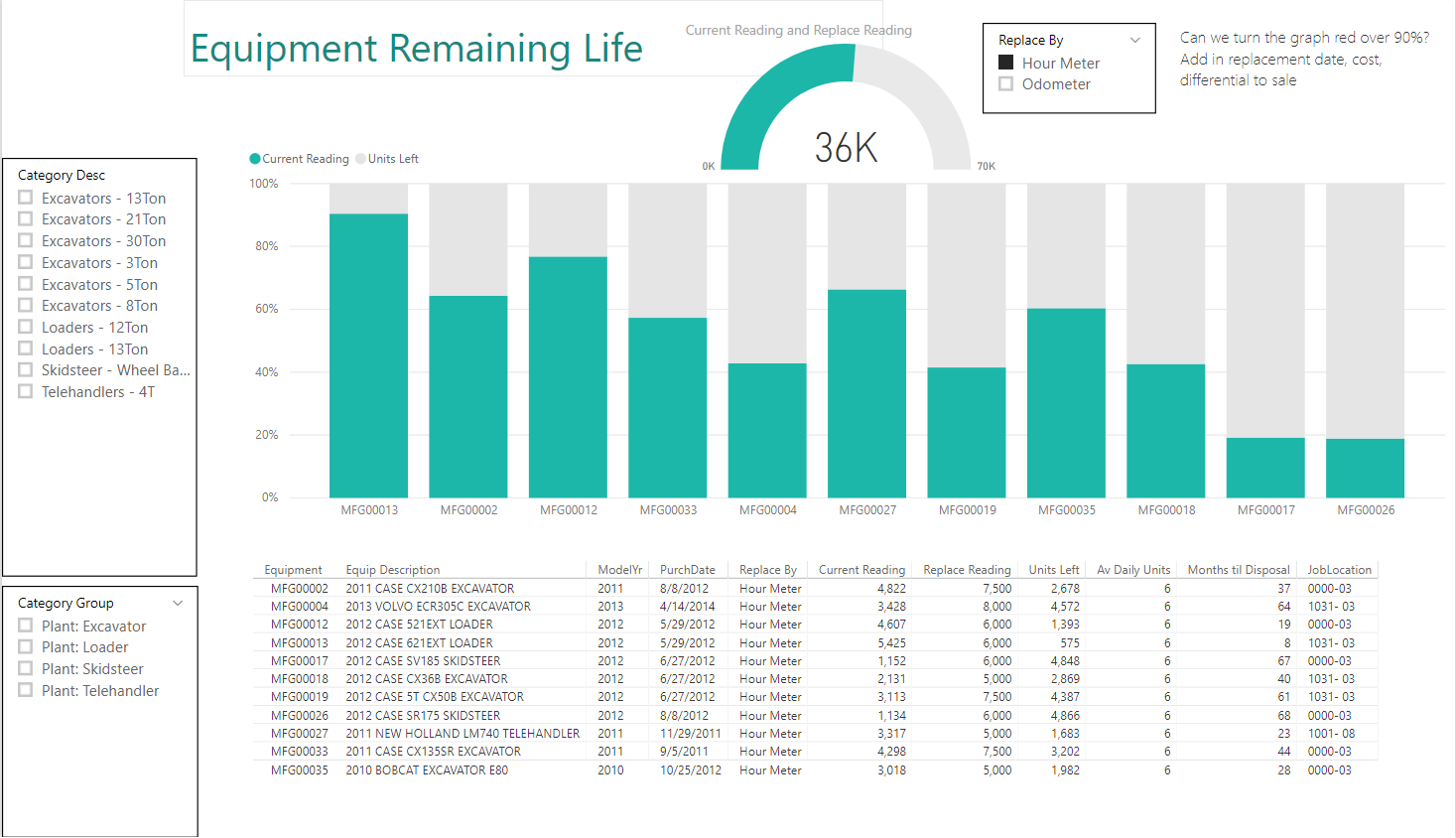The height and width of the screenshot is (838, 1456).
Task: Toggle the Hour Meter selection
Action: 1005,63
